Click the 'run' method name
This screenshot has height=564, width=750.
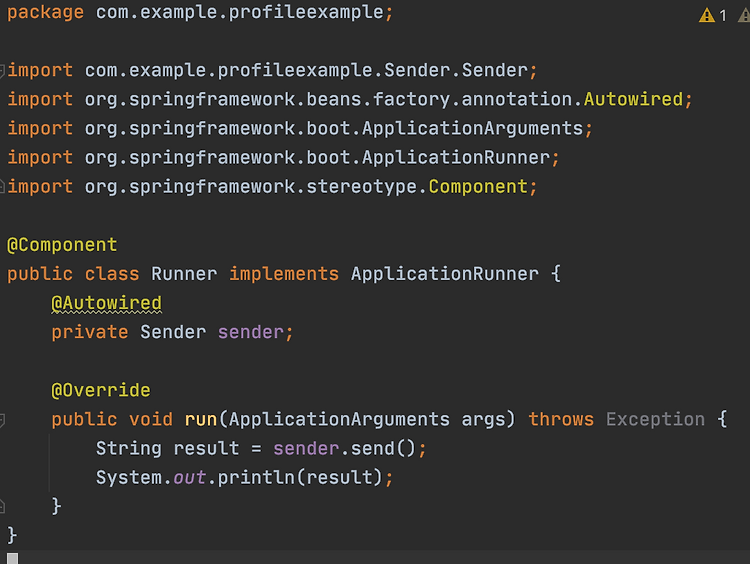(x=201, y=420)
